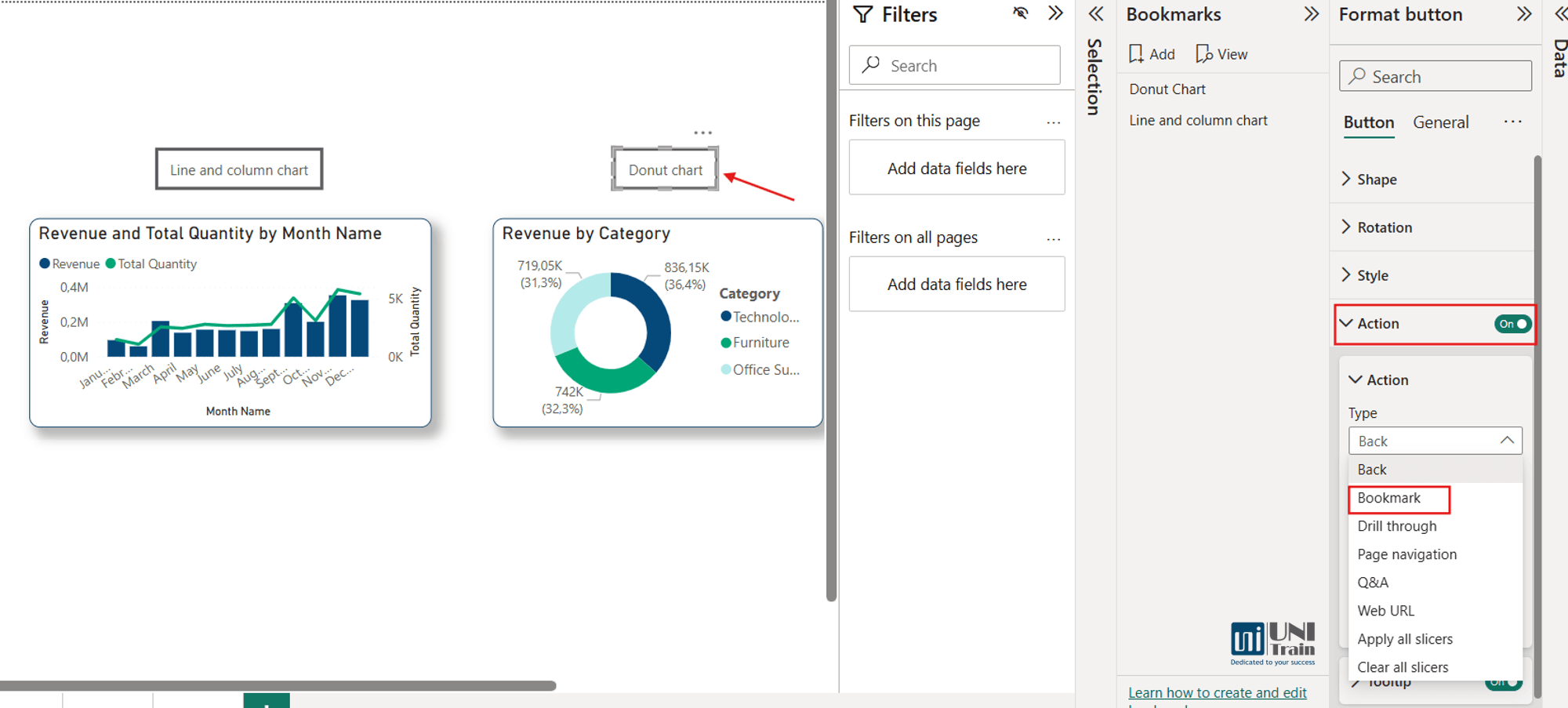The image size is (1568, 708).
Task: Click the canvas vertical scrollbar
Action: click(x=831, y=301)
